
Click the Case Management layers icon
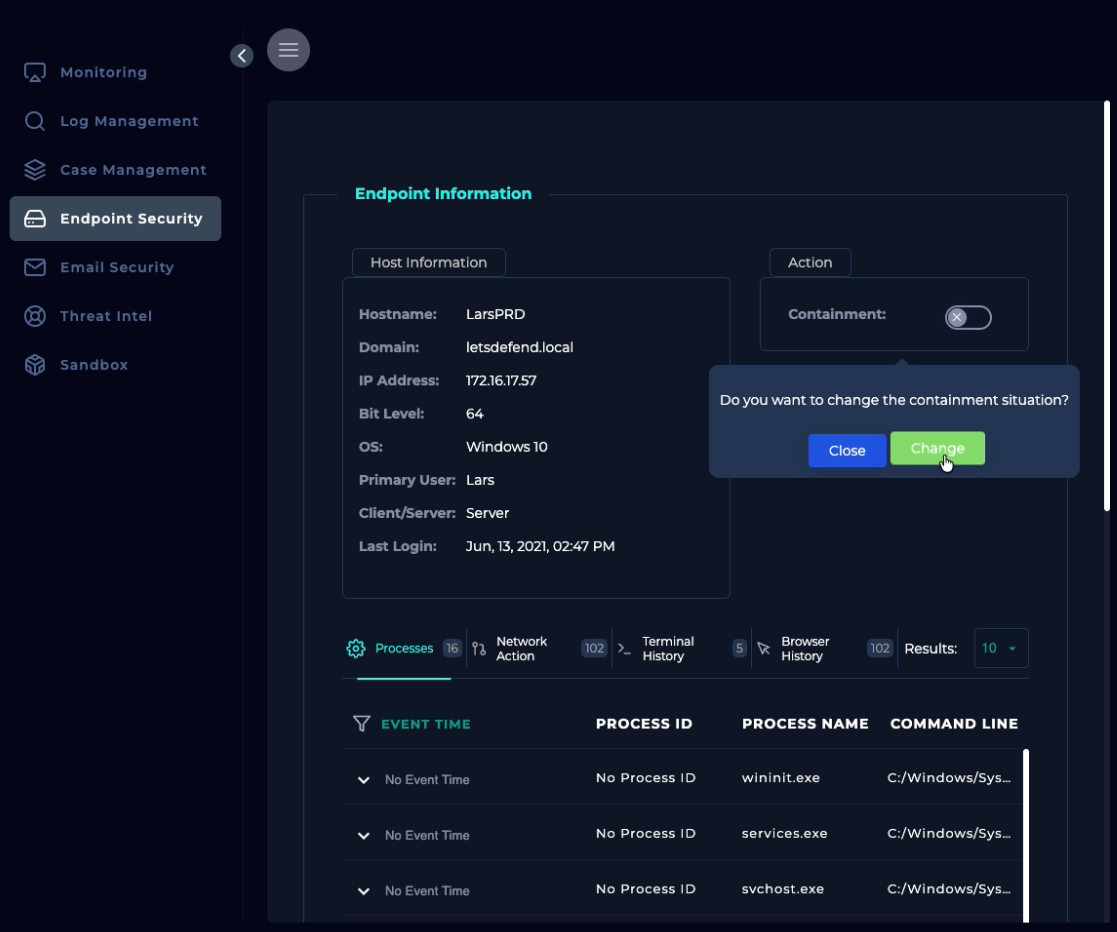point(35,170)
